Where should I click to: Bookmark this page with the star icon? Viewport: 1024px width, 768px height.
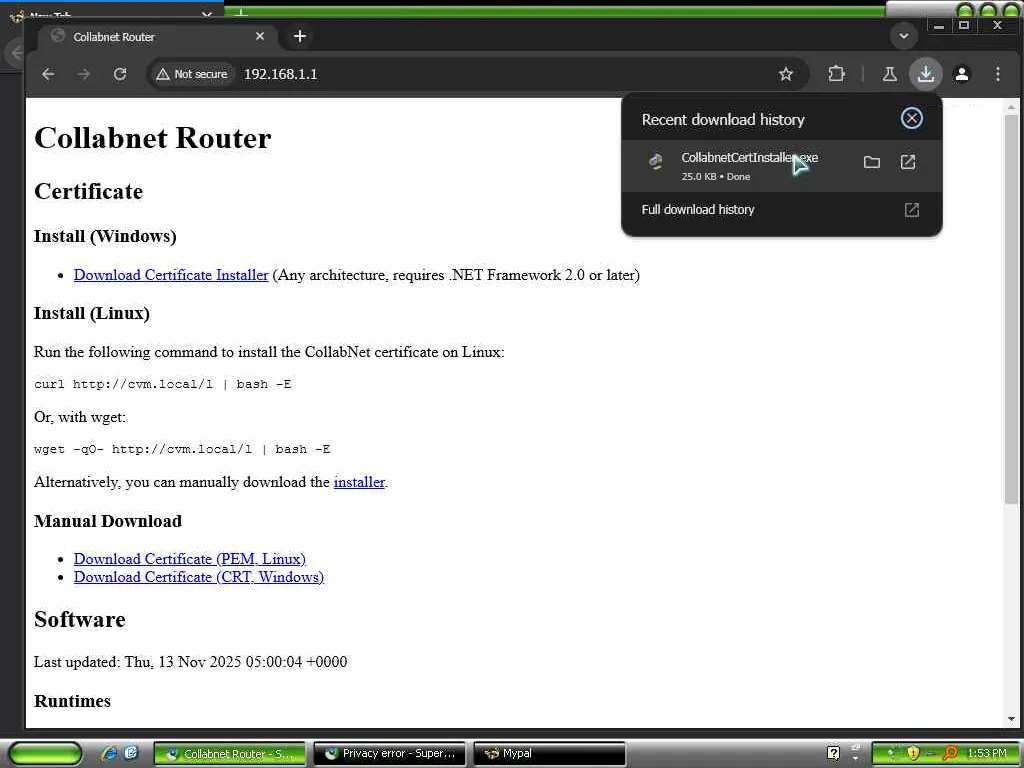pos(786,74)
